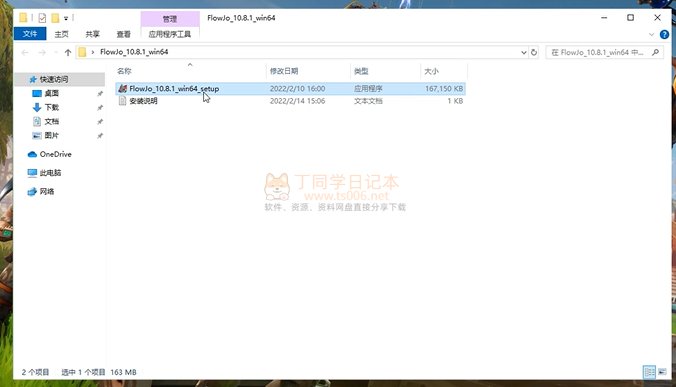Select the 管理 contextual tab header
Viewport: 676px width, 387px height.
pyautogui.click(x=170, y=19)
